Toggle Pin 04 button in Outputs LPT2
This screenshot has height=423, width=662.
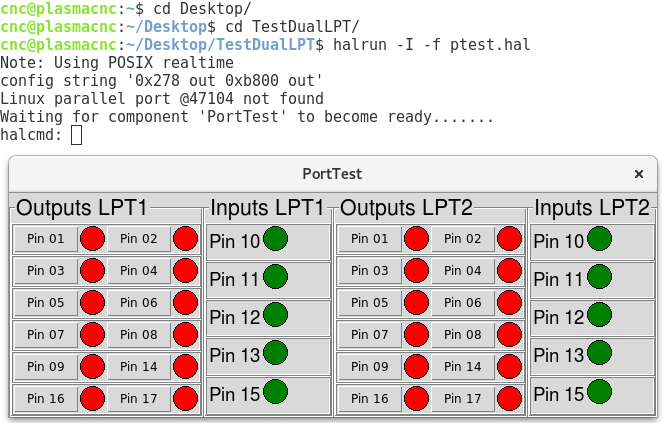point(462,270)
